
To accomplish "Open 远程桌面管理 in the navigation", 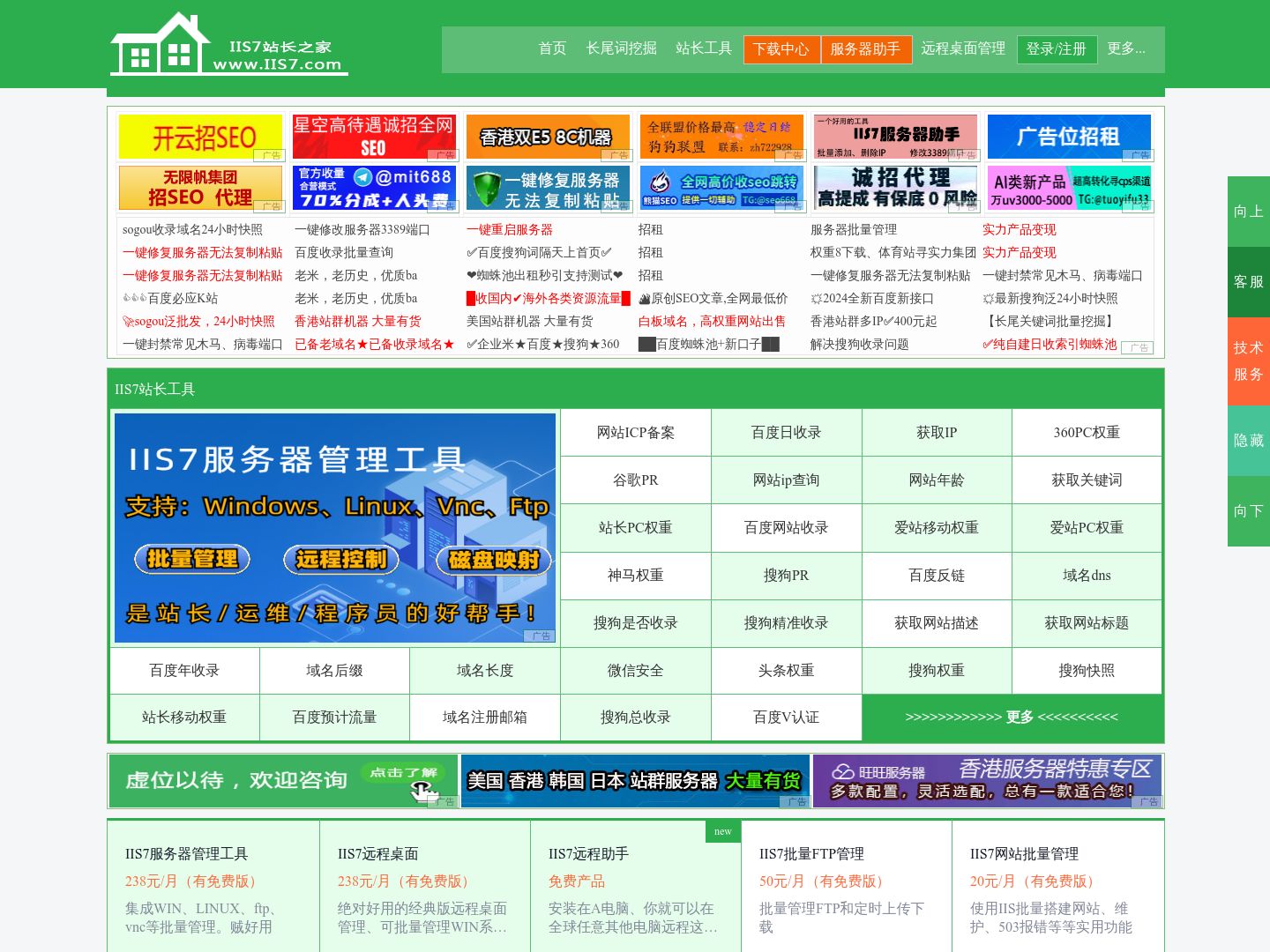I will click(x=963, y=48).
